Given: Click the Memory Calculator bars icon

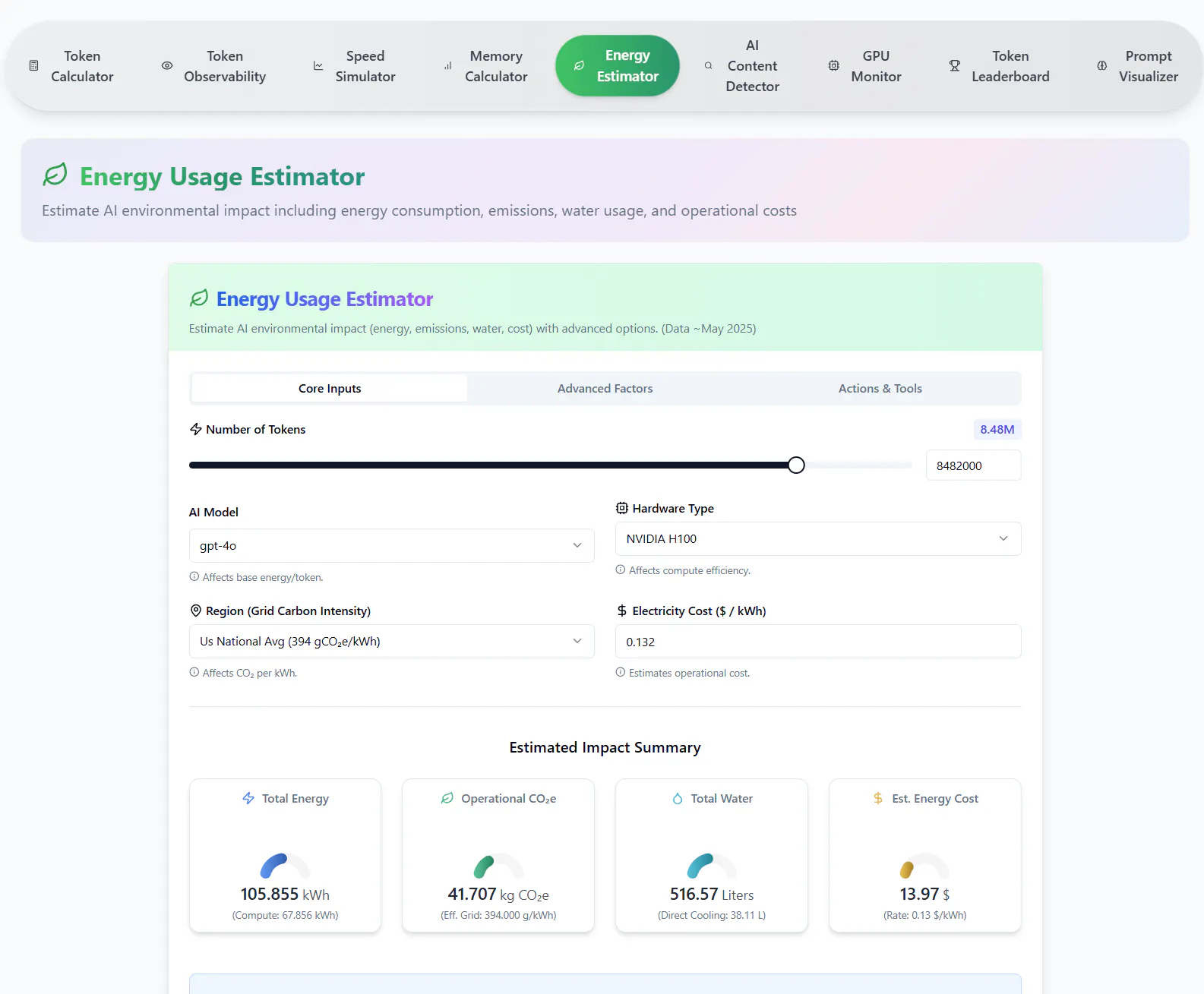Looking at the screenshot, I should (x=447, y=66).
